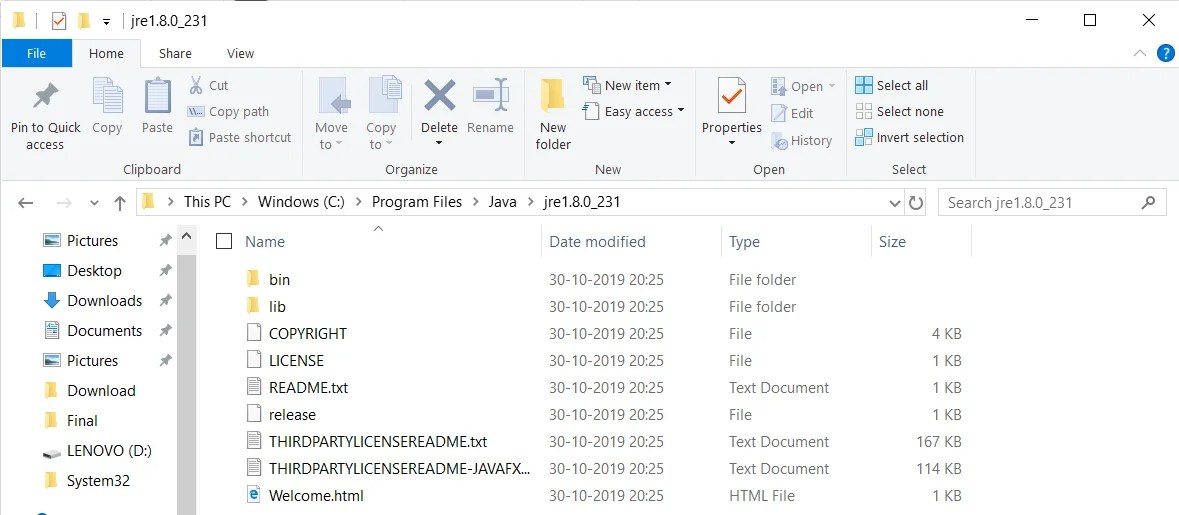Open the Help question mark icon
Viewport: 1179px width, 515px height.
[x=1165, y=53]
